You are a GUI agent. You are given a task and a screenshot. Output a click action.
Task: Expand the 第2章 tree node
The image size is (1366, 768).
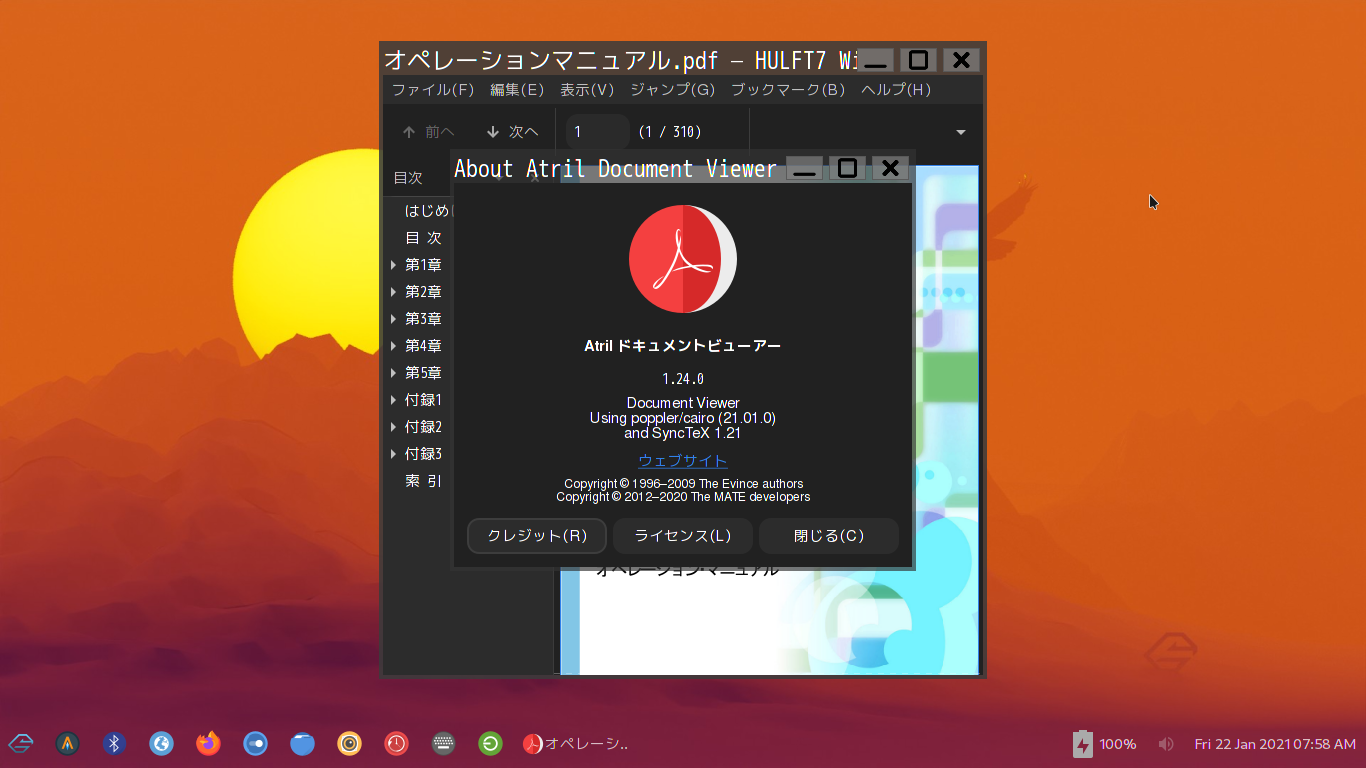click(393, 292)
